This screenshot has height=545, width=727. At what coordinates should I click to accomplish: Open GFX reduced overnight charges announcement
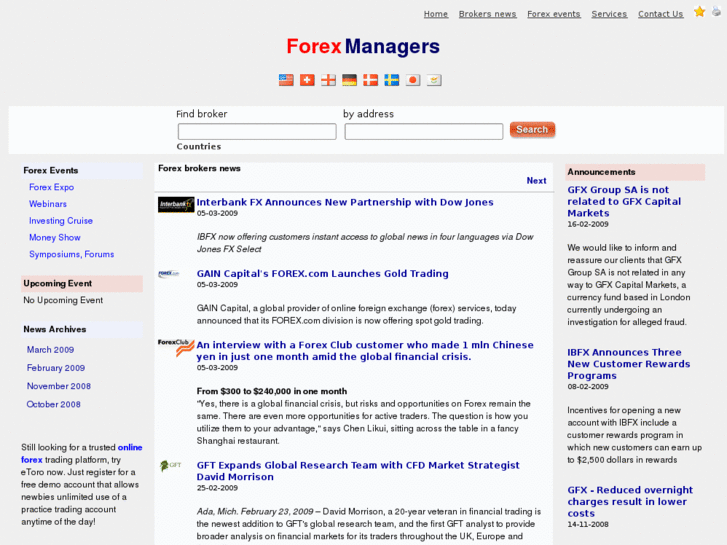(x=630, y=501)
